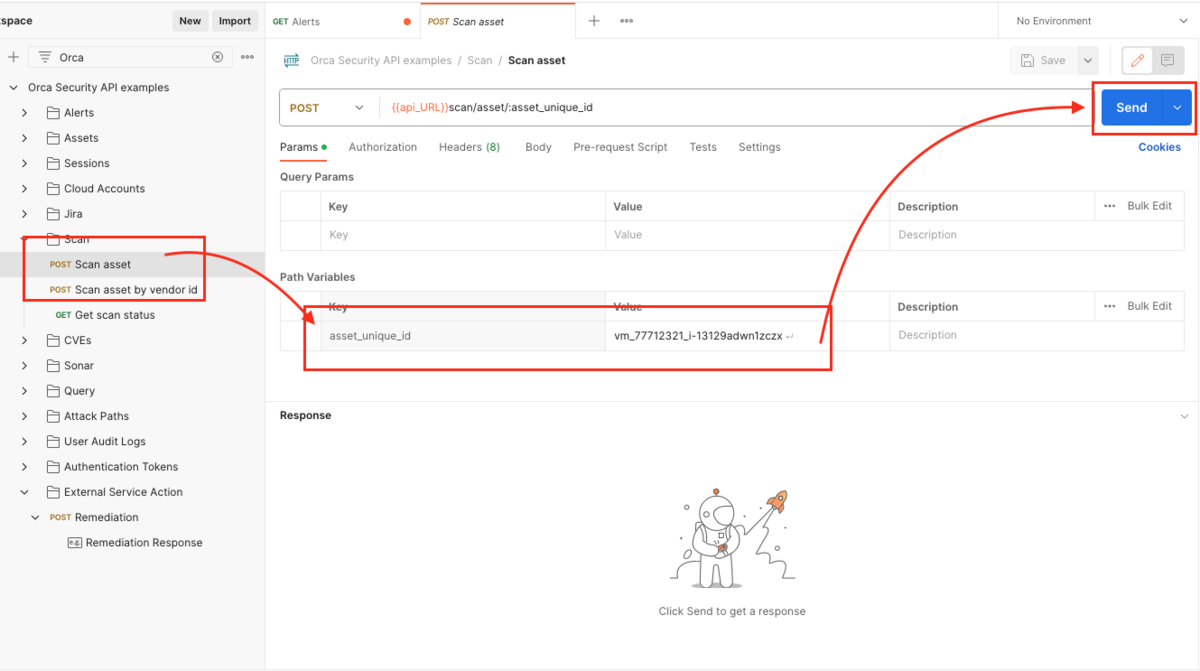Clear the Orca search text
The height and width of the screenshot is (671, 1200).
click(217, 57)
